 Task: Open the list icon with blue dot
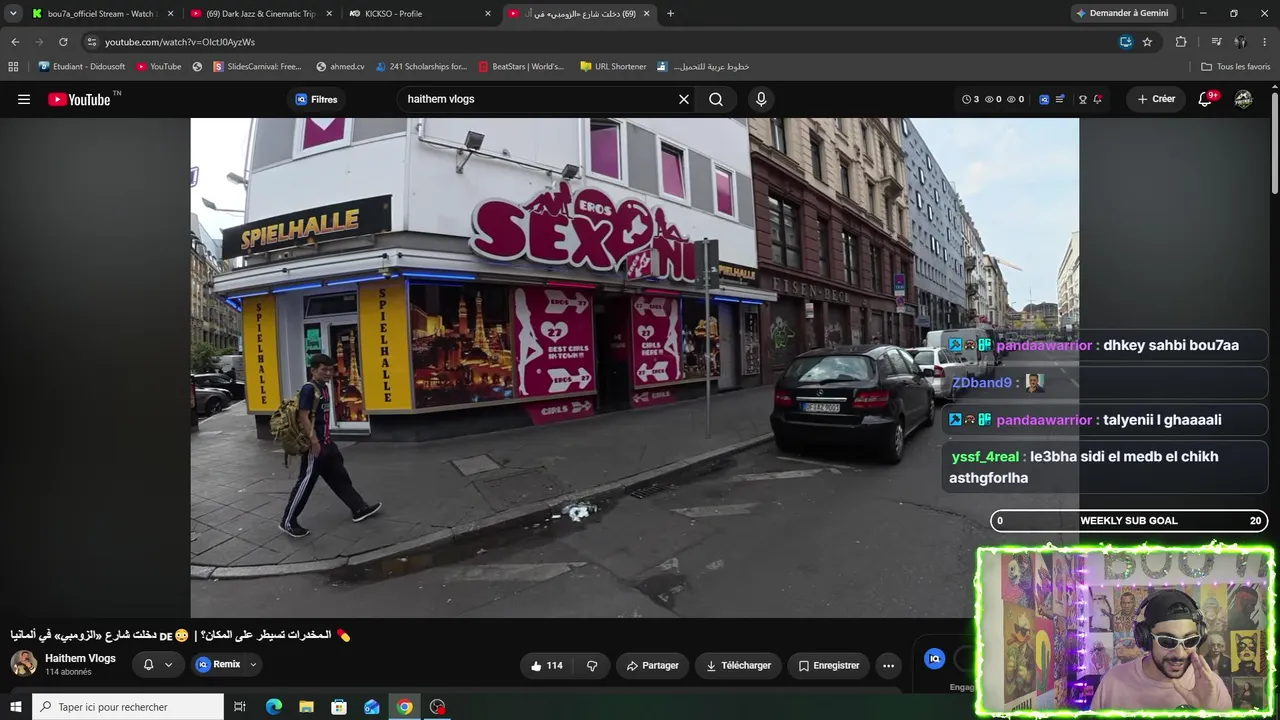(1060, 99)
